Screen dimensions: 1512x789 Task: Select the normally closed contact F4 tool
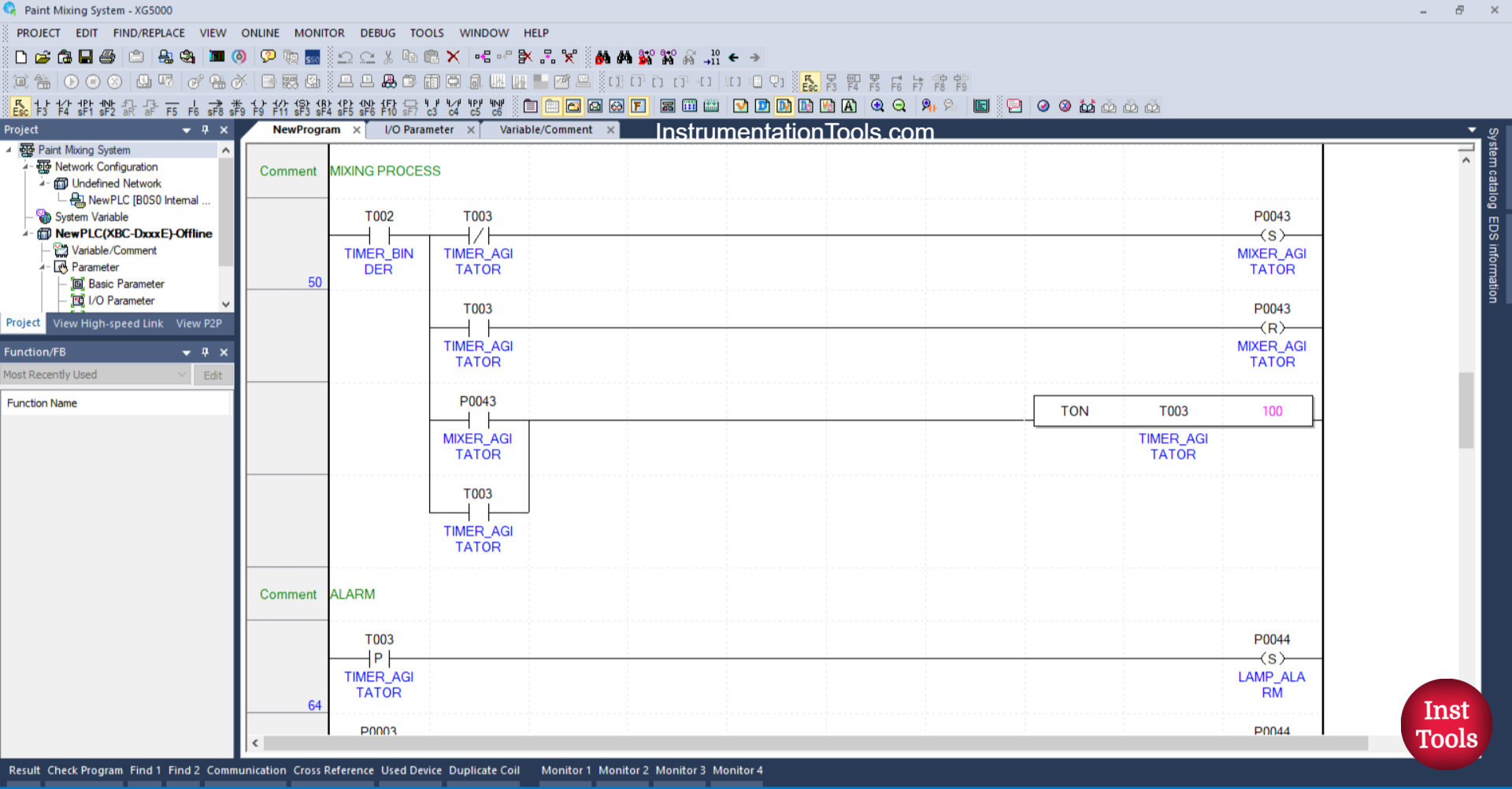pyautogui.click(x=62, y=106)
